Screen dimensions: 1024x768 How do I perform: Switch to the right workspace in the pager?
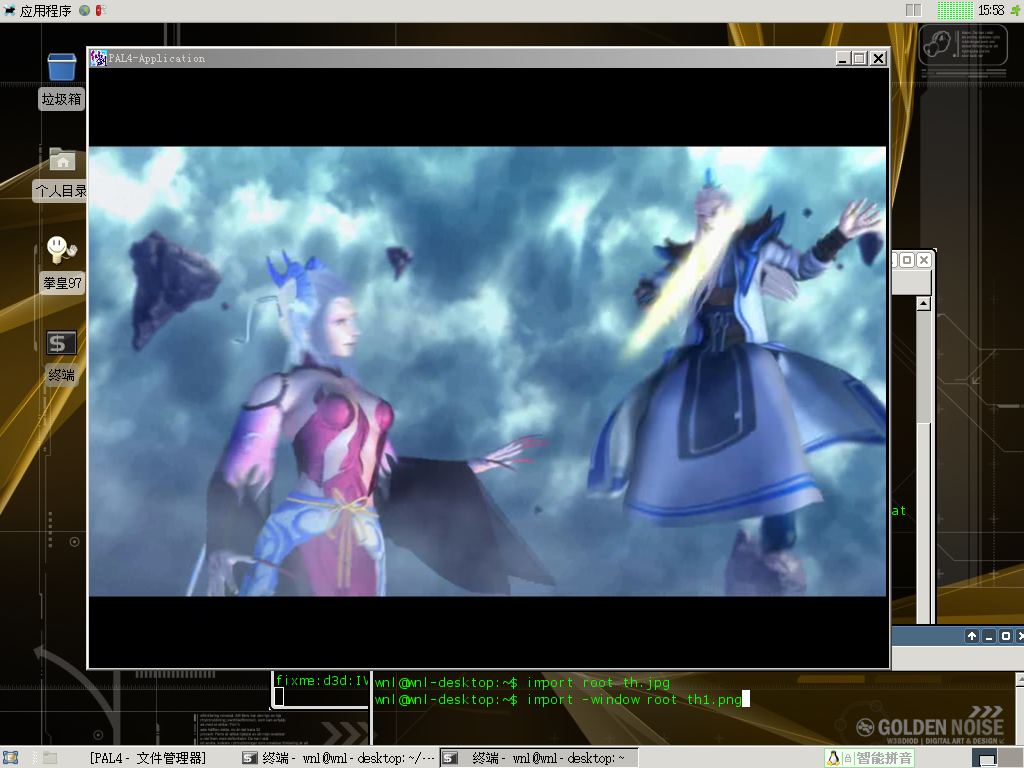[x=918, y=10]
